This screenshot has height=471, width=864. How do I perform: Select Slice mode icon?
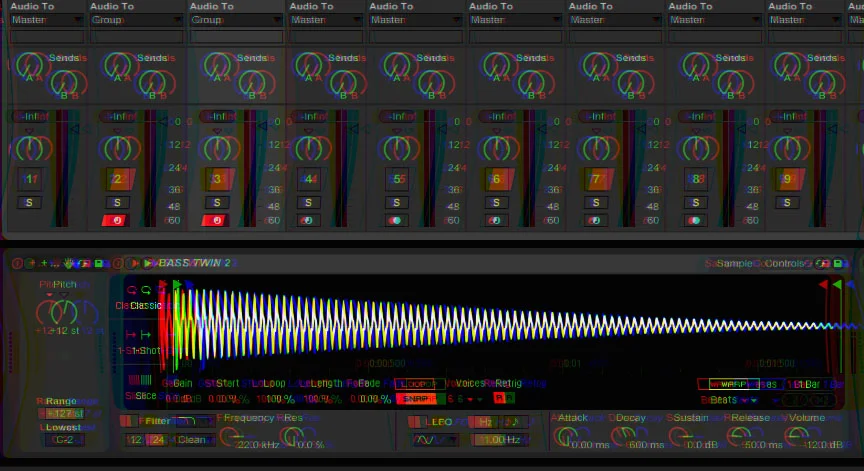145,380
